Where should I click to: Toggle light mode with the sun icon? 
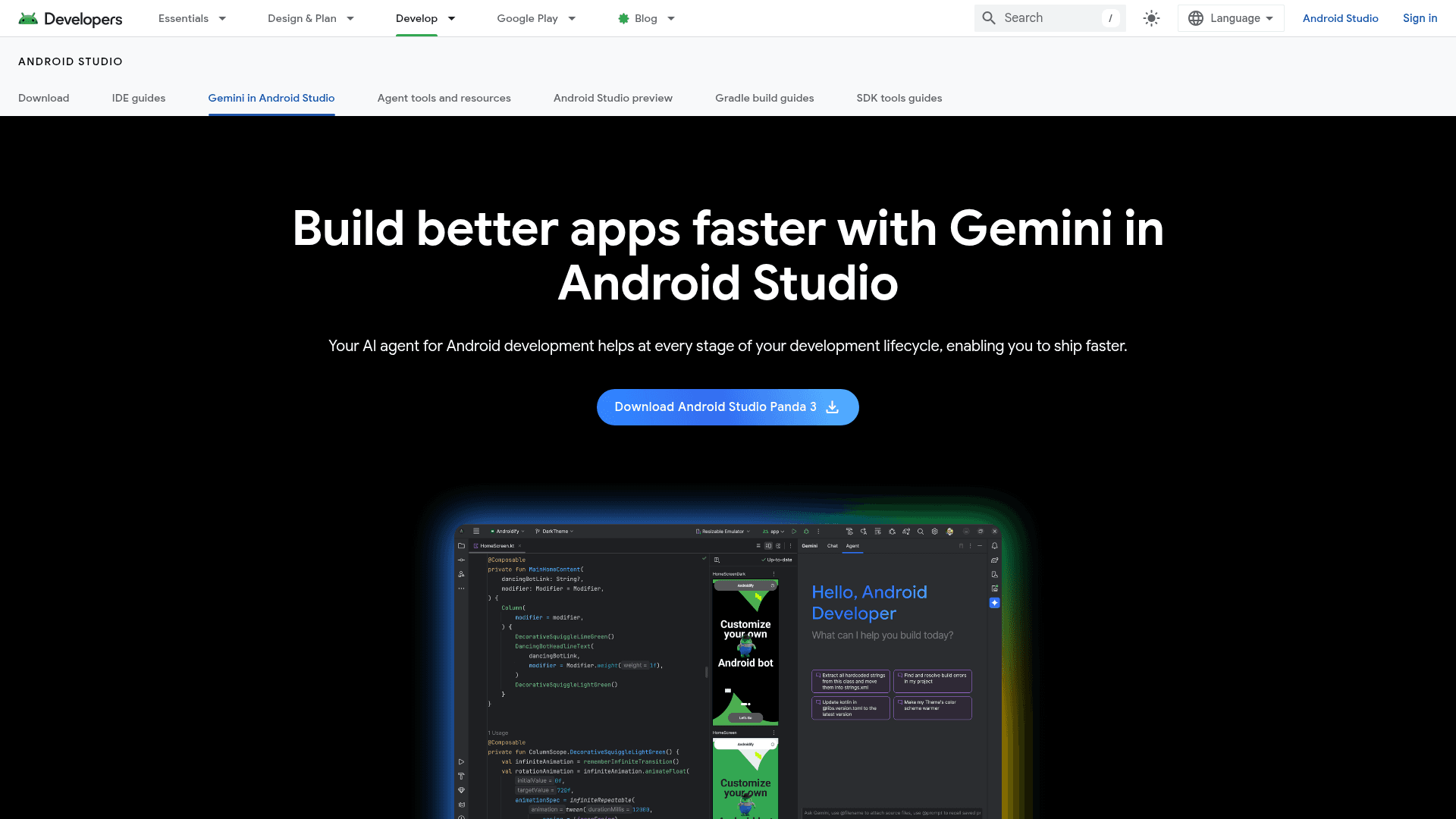(x=1150, y=17)
